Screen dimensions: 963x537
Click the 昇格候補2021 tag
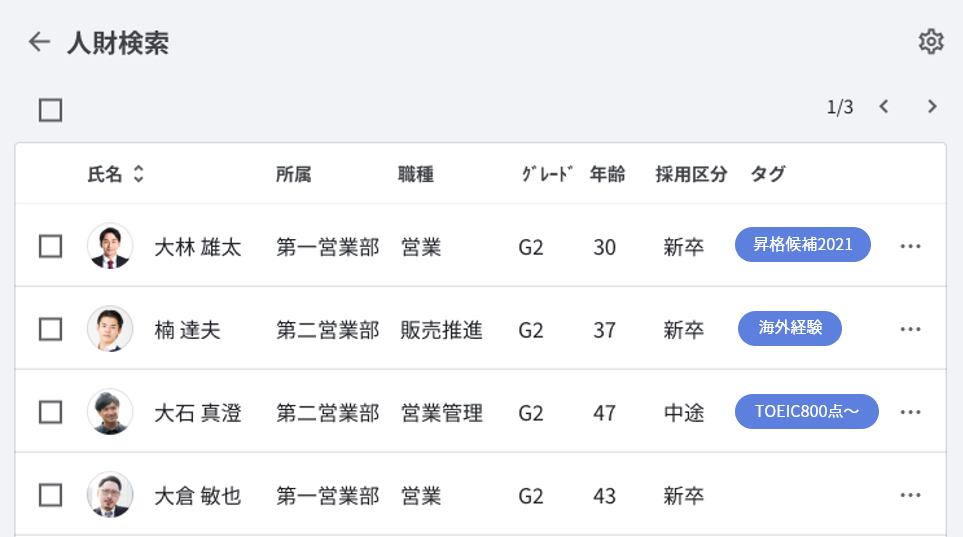[803, 245]
